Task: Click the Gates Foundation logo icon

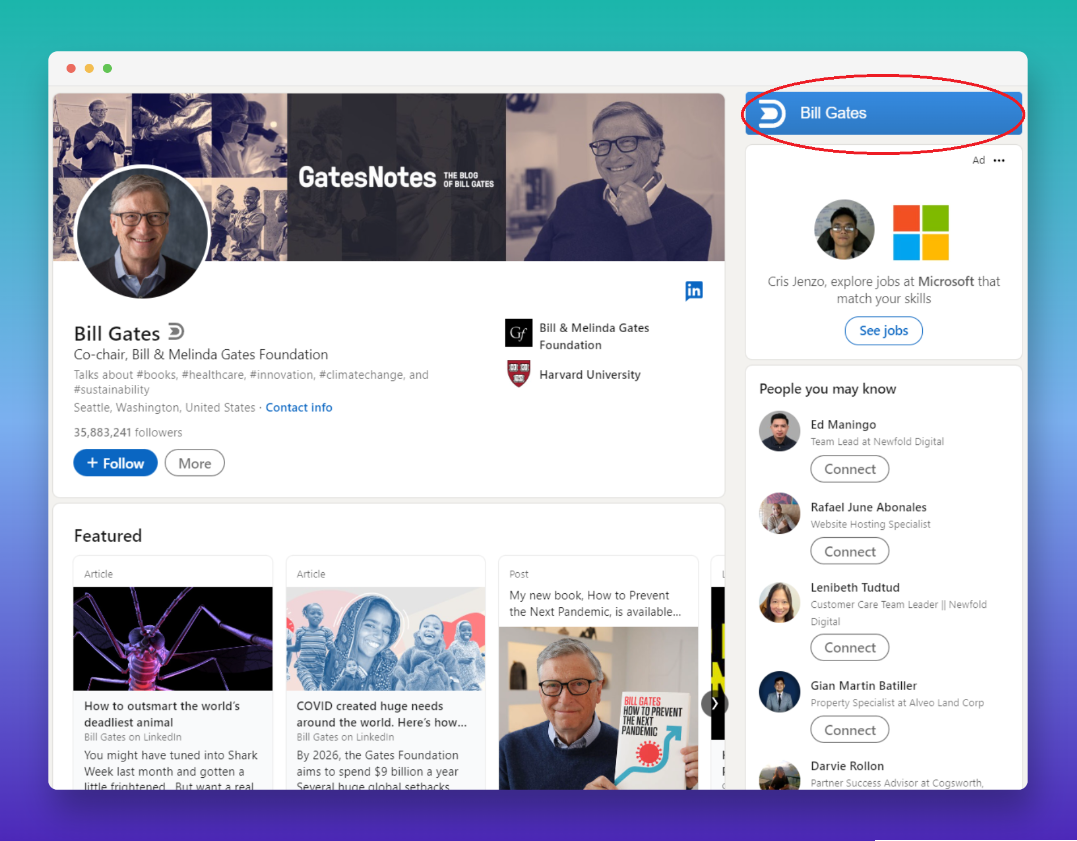Action: 519,333
